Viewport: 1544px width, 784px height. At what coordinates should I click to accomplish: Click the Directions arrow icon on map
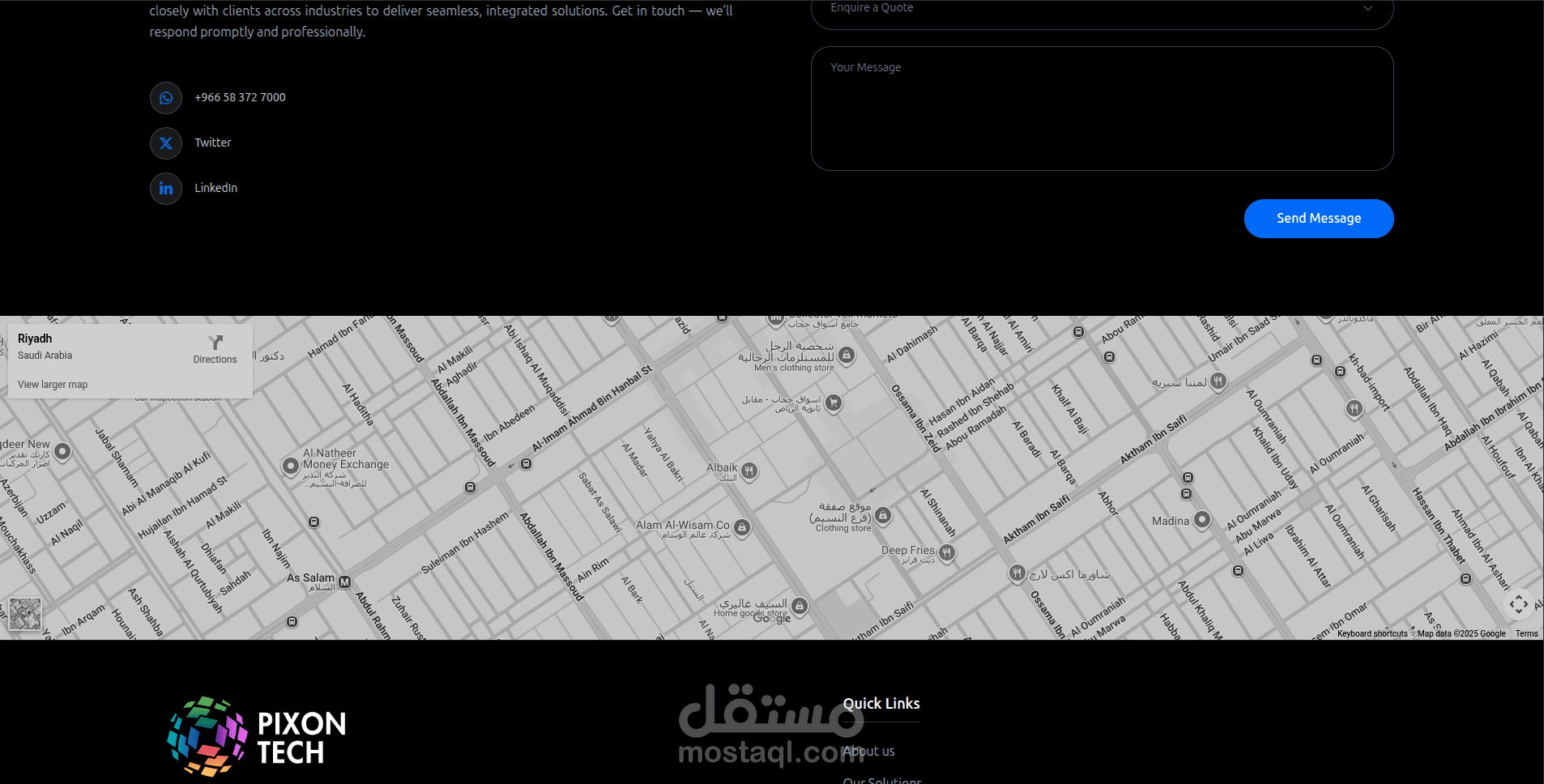(215, 342)
